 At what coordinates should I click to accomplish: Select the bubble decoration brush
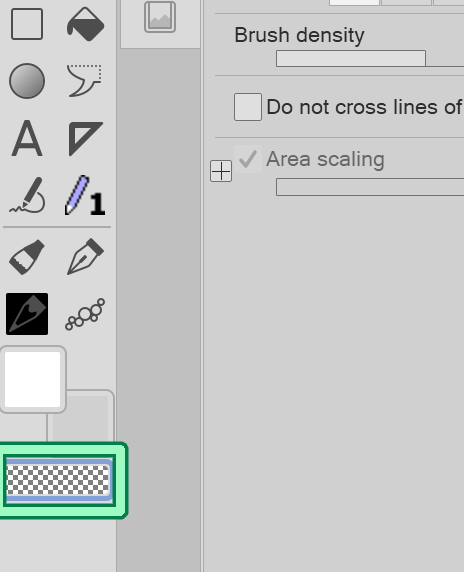point(85,314)
